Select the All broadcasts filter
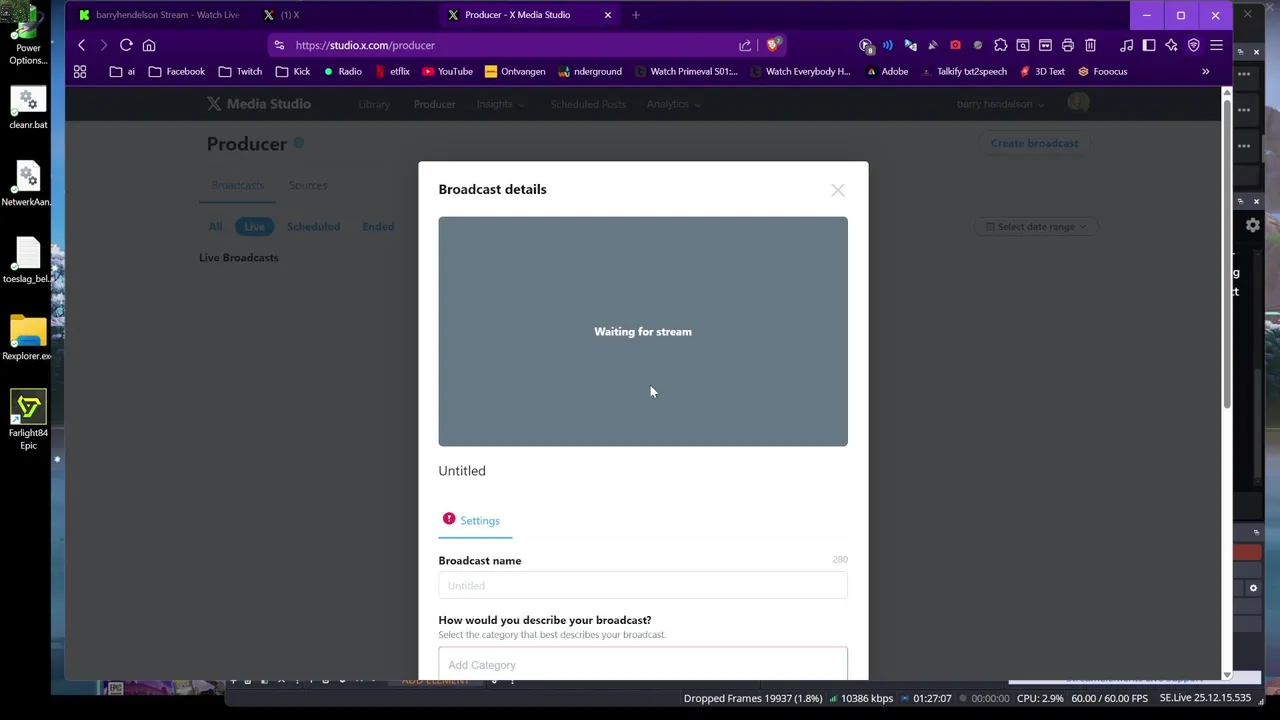 [x=215, y=227]
